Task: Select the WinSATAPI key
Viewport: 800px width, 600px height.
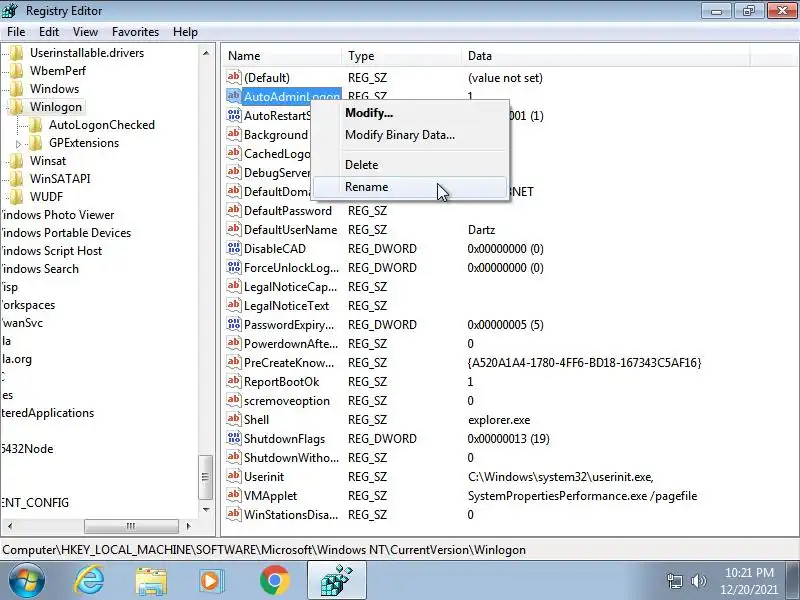Action: coord(60,179)
